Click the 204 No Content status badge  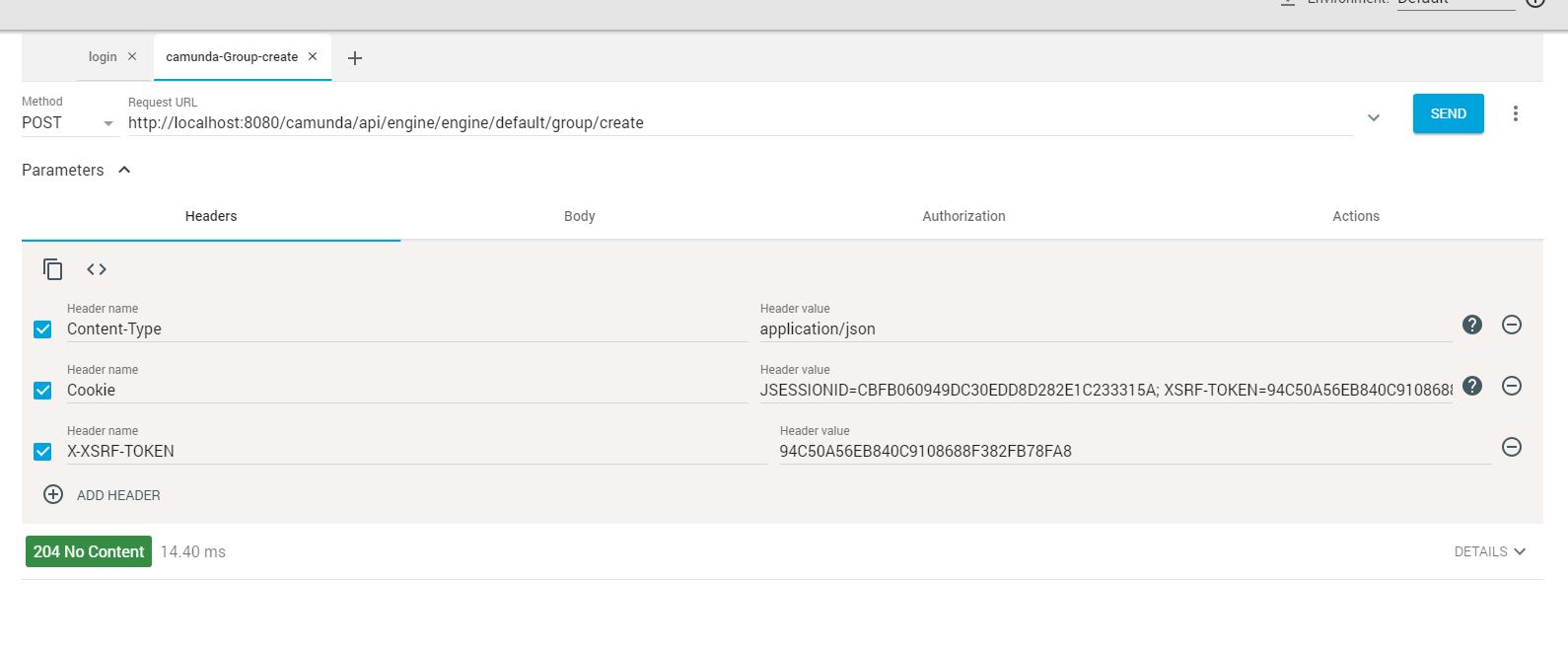[89, 551]
